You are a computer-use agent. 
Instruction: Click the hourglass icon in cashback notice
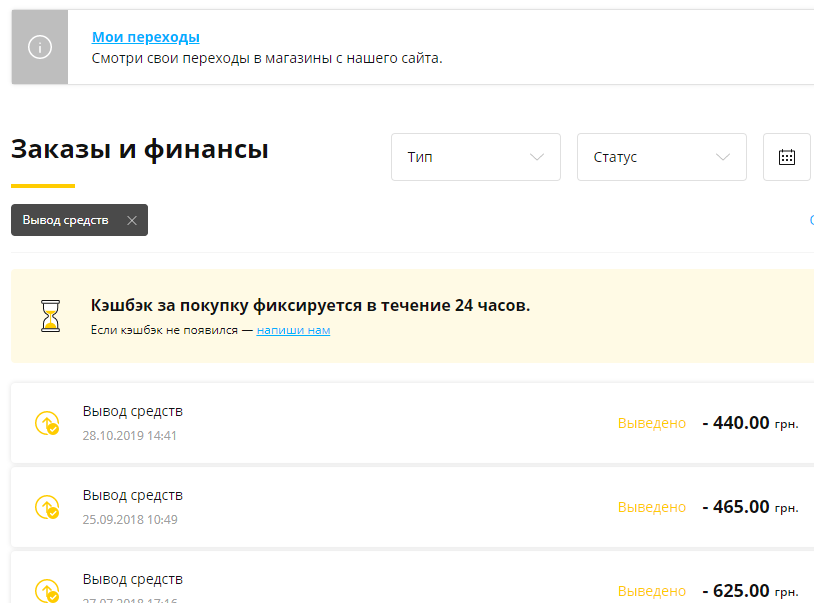(49, 316)
